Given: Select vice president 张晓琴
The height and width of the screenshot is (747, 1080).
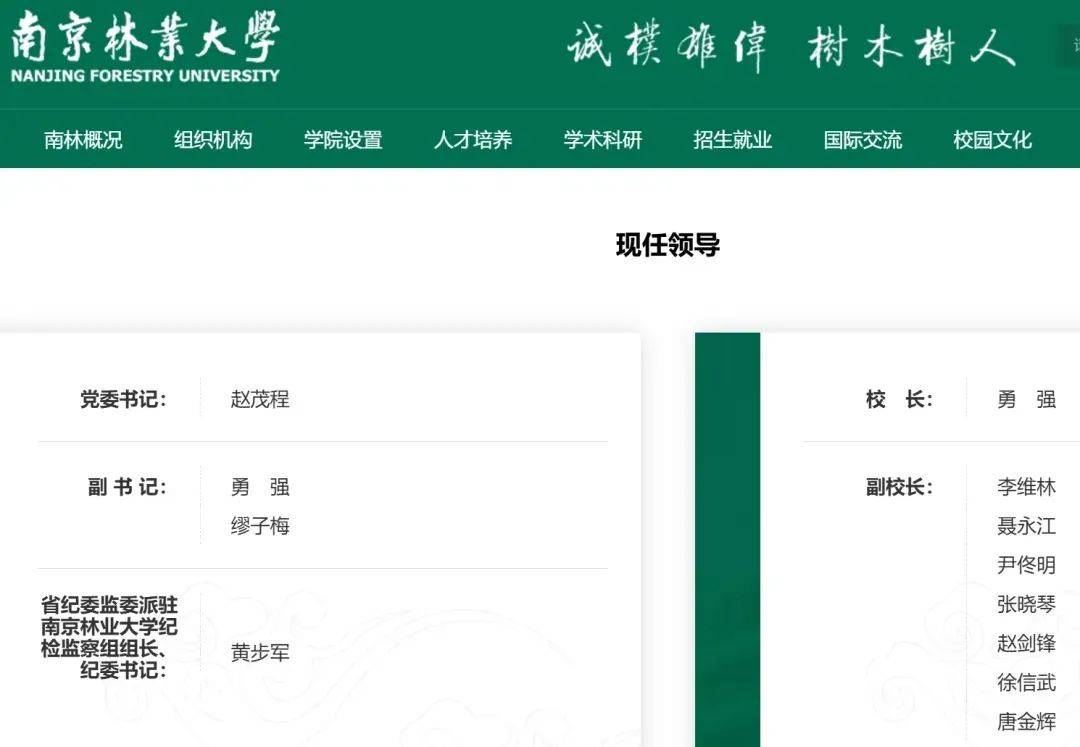Looking at the screenshot, I should (1026, 604).
